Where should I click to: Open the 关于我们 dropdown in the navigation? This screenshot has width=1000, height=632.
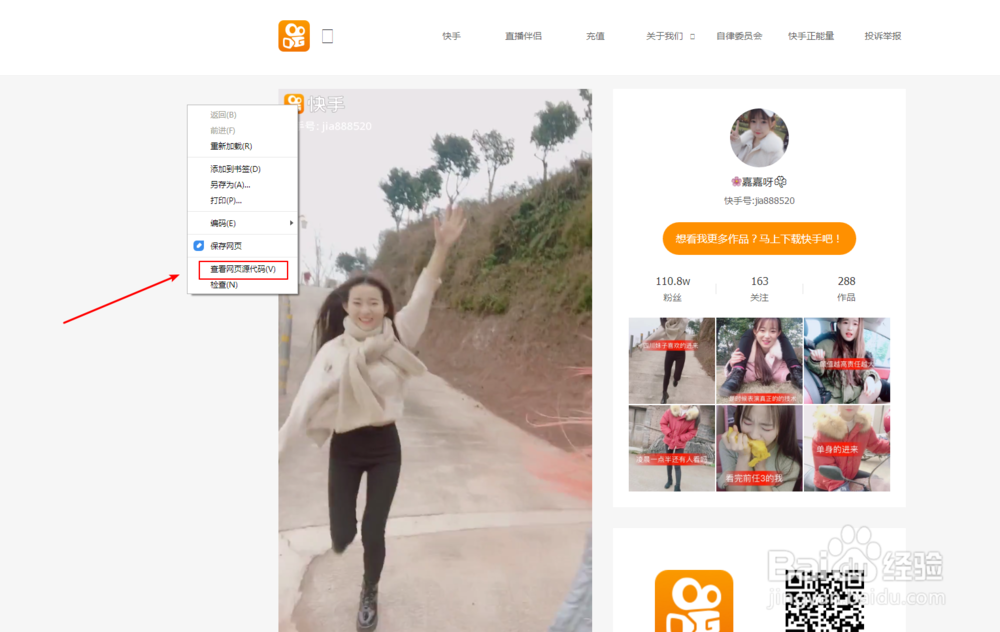point(664,35)
